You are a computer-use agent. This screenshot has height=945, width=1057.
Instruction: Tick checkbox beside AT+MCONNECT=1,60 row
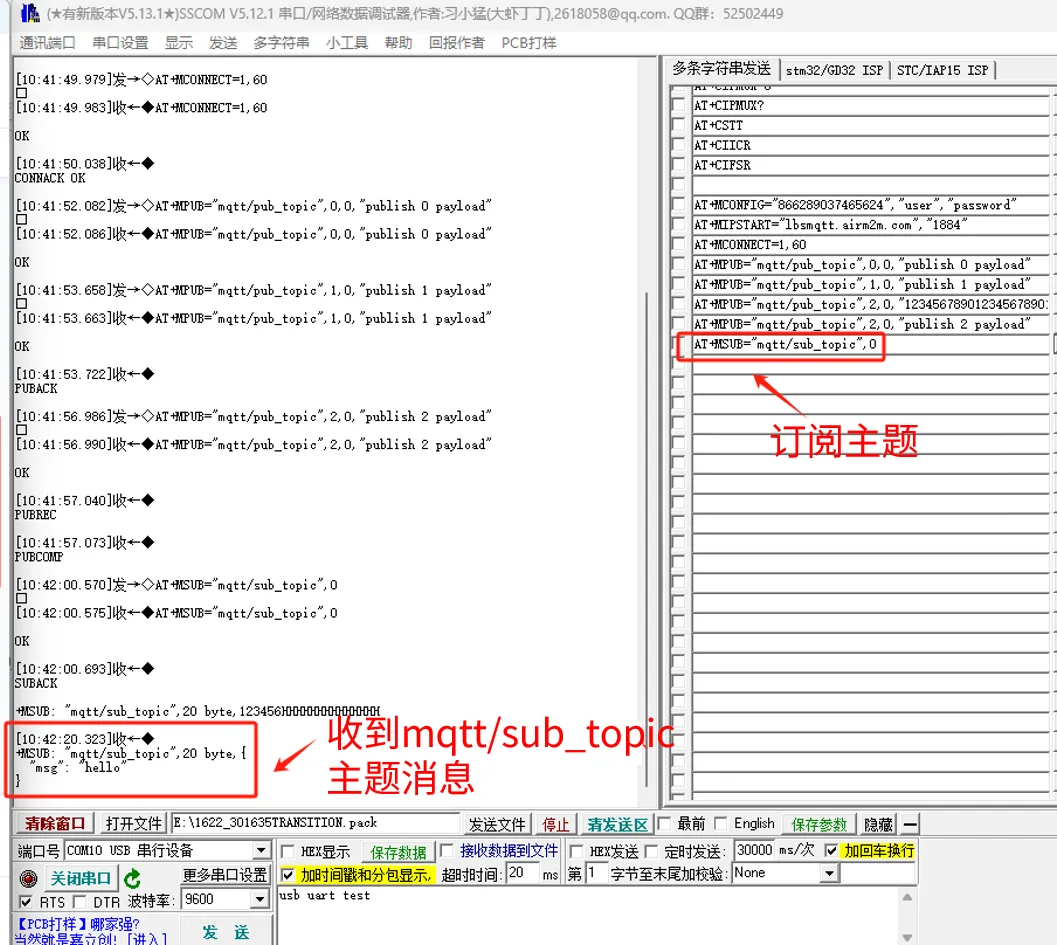678,244
